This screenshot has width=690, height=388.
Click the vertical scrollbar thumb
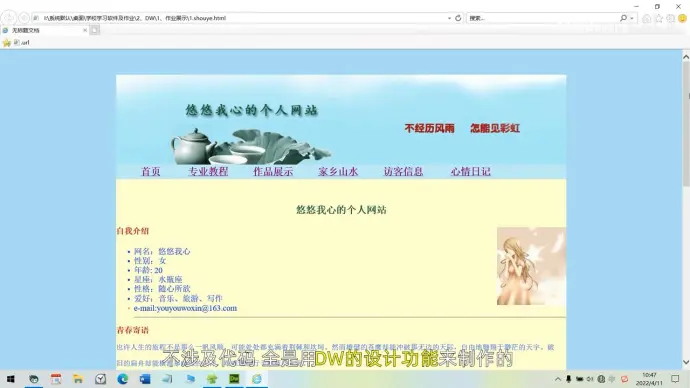686,123
